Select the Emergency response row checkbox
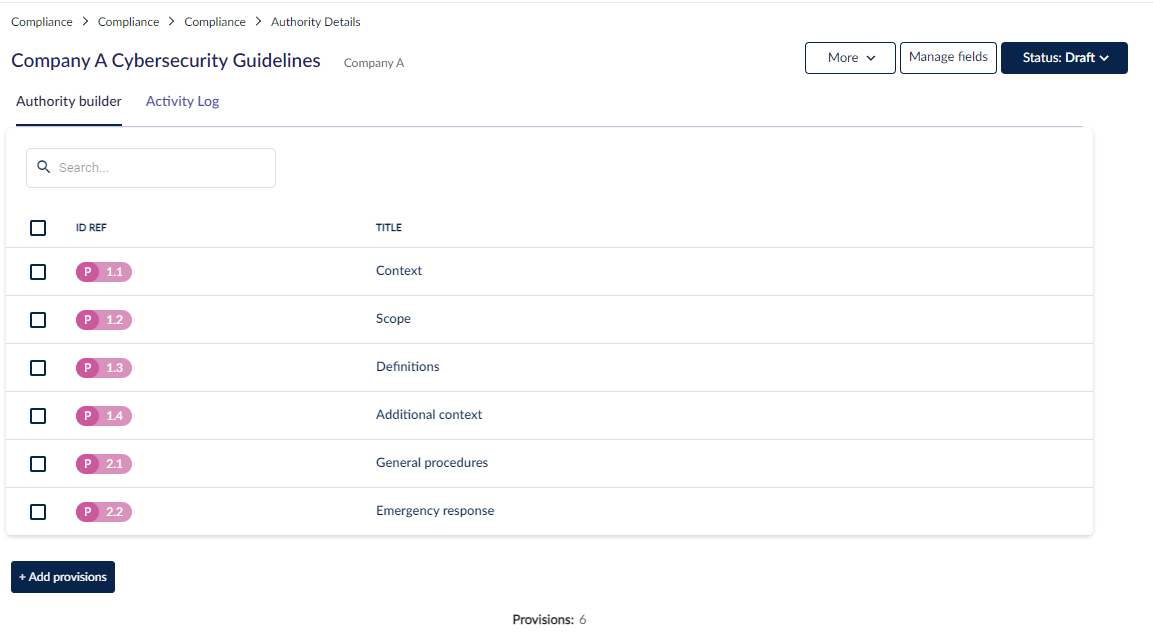The height and width of the screenshot is (644, 1153). [38, 512]
